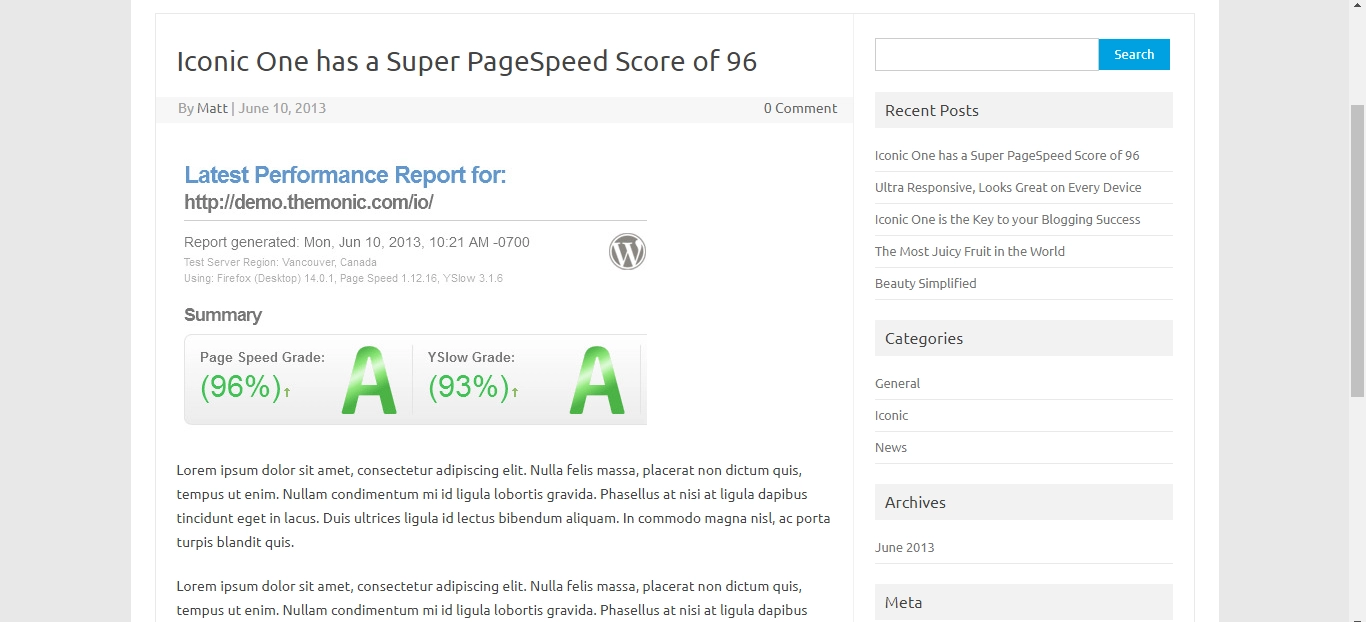Open 'Iconic One is the Key' recent post
Screen dimensions: 1366x622
(x=1007, y=220)
